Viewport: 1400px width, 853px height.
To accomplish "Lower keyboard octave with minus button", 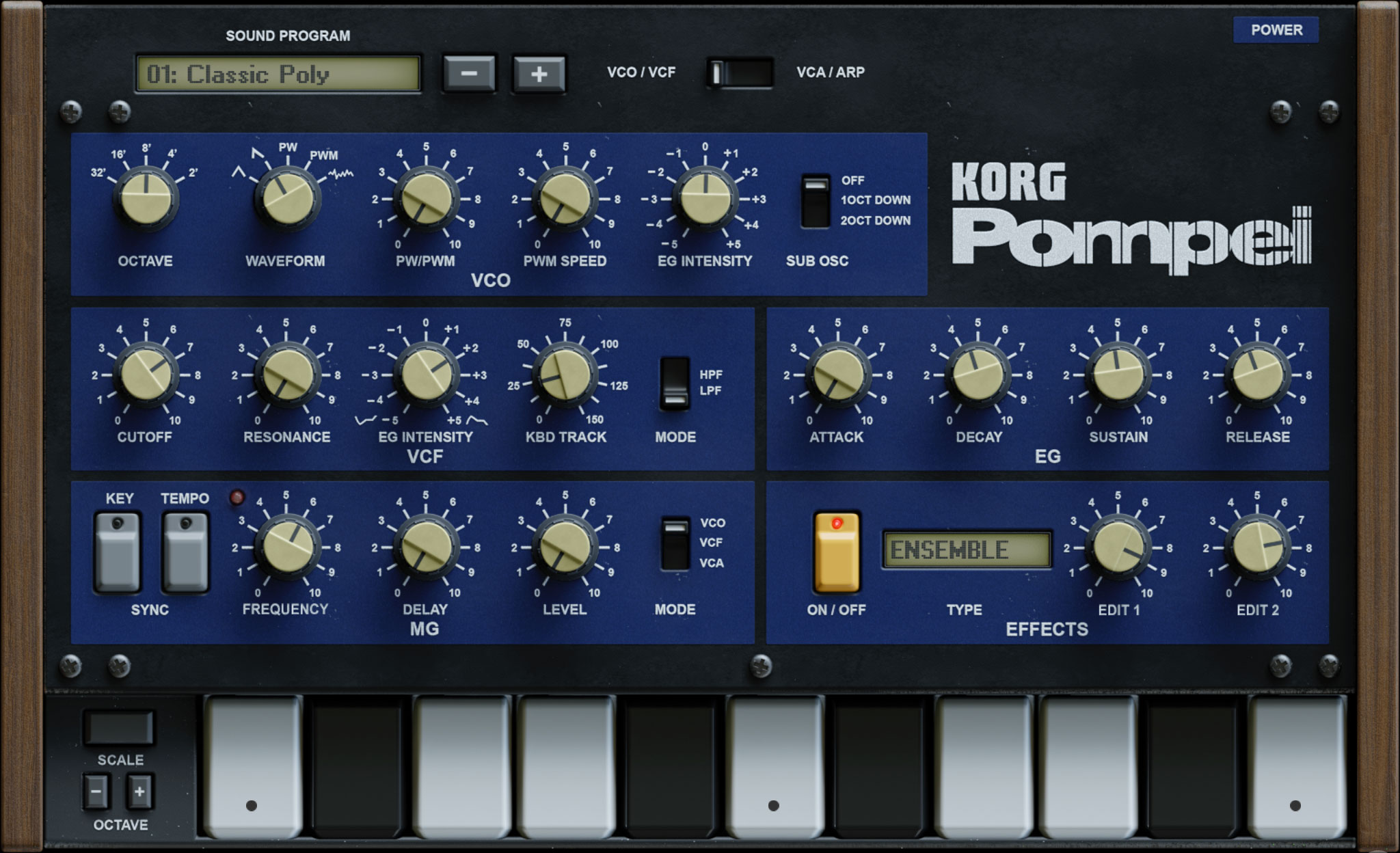I will (x=96, y=791).
